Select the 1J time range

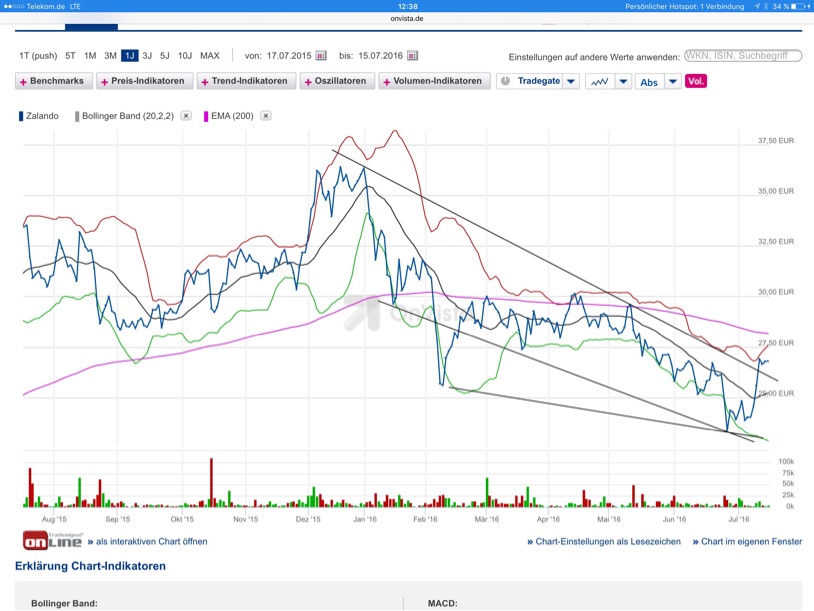pyautogui.click(x=129, y=56)
